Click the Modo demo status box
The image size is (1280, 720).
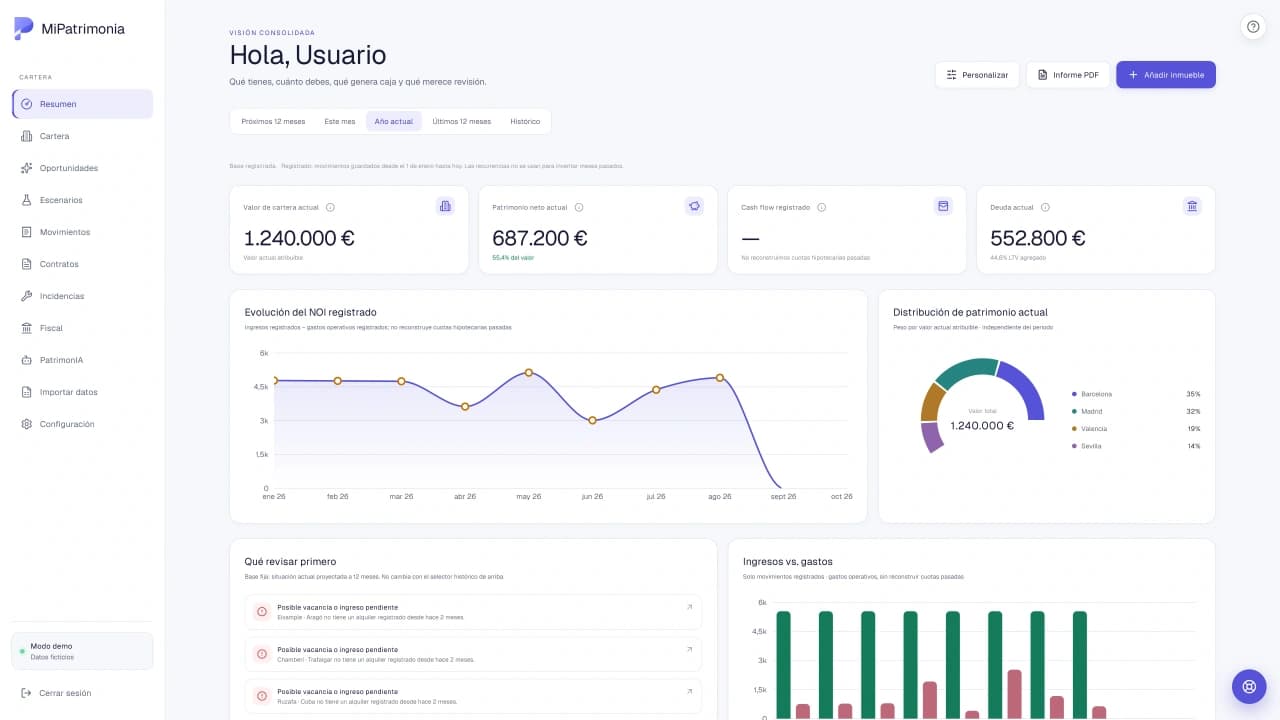82,651
